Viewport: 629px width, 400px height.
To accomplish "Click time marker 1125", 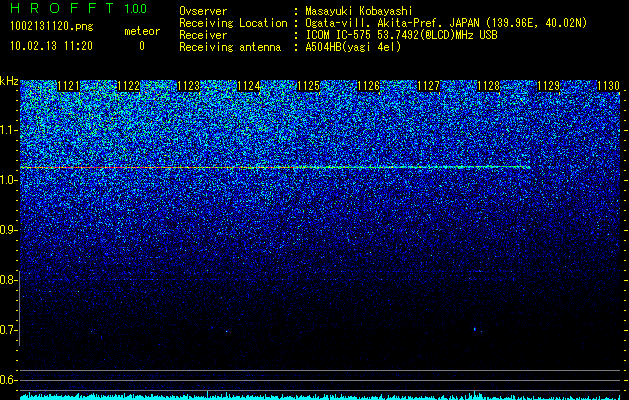I will coord(308,86).
